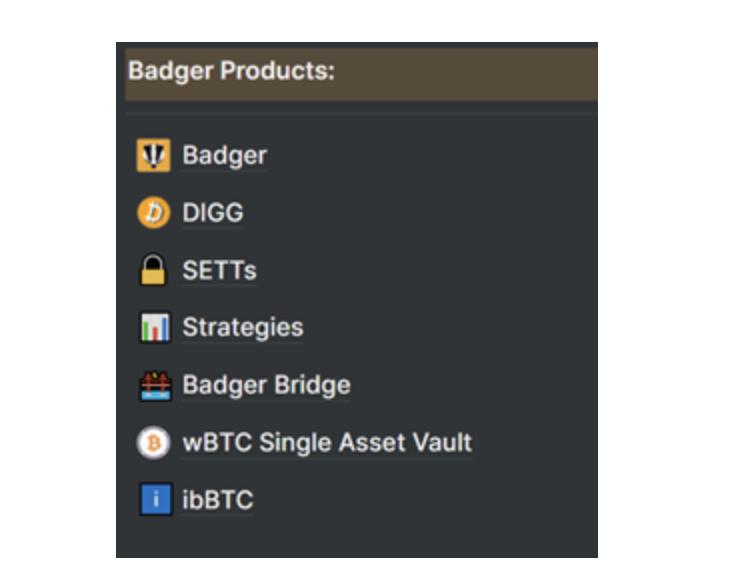This screenshot has height=582, width=730.
Task: Open wBTC Single Asset Vault link
Action: coord(326,443)
